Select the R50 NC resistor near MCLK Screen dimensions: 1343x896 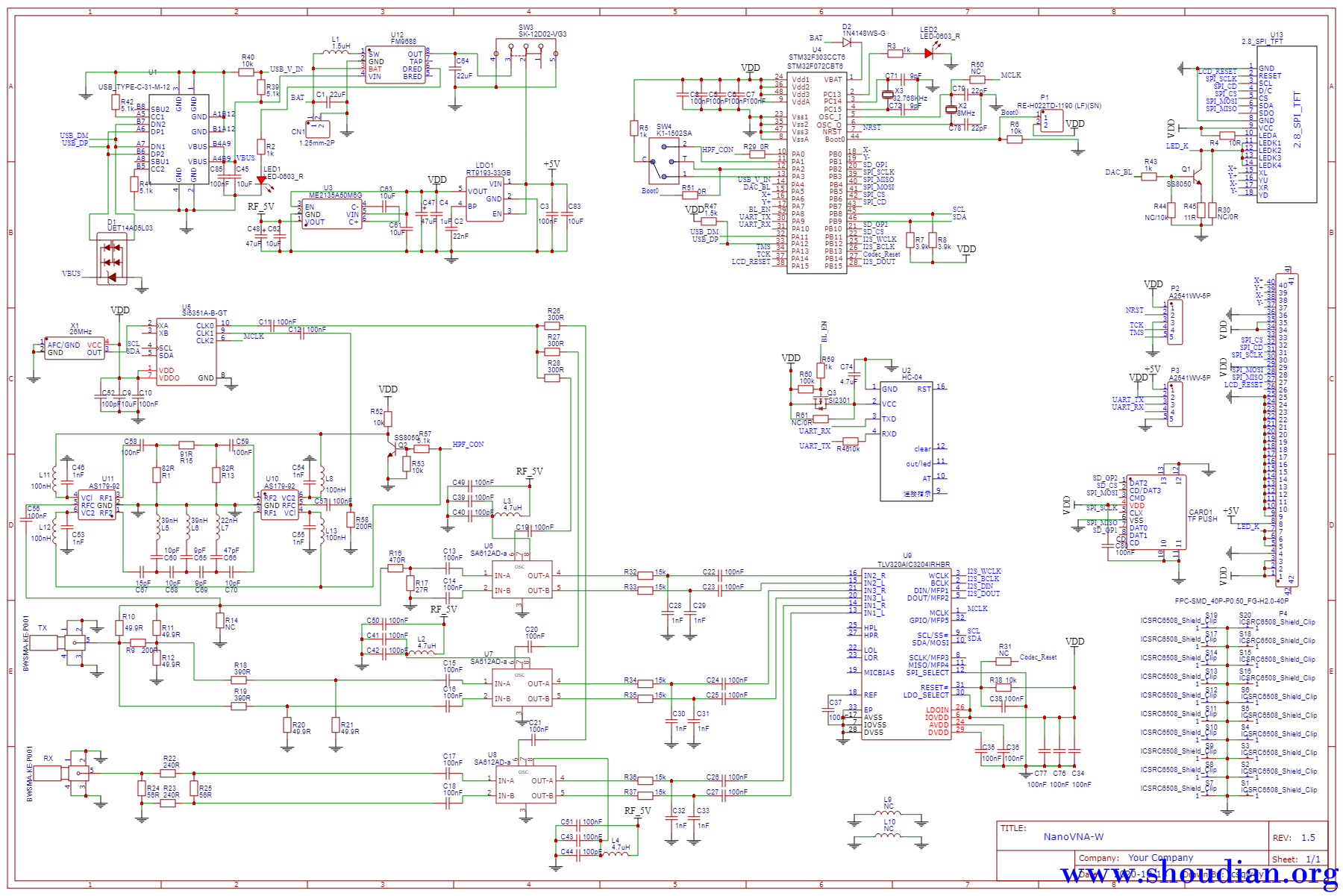coord(977,79)
